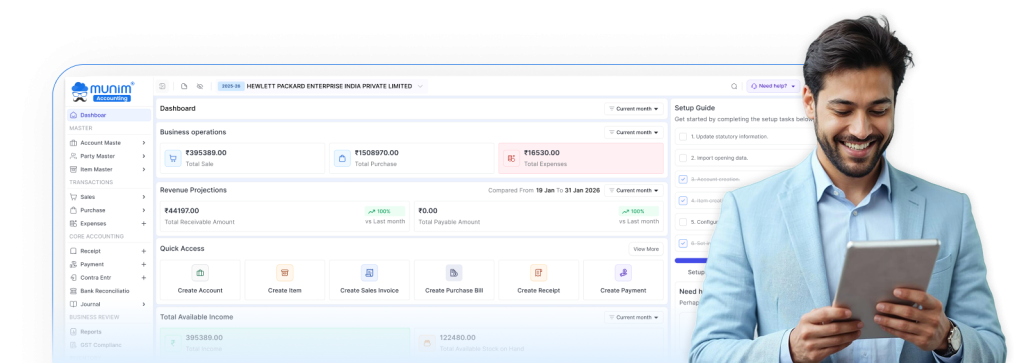This screenshot has height=363, width=1024.
Task: Click the Total Purchase bag icon
Action: (342, 158)
